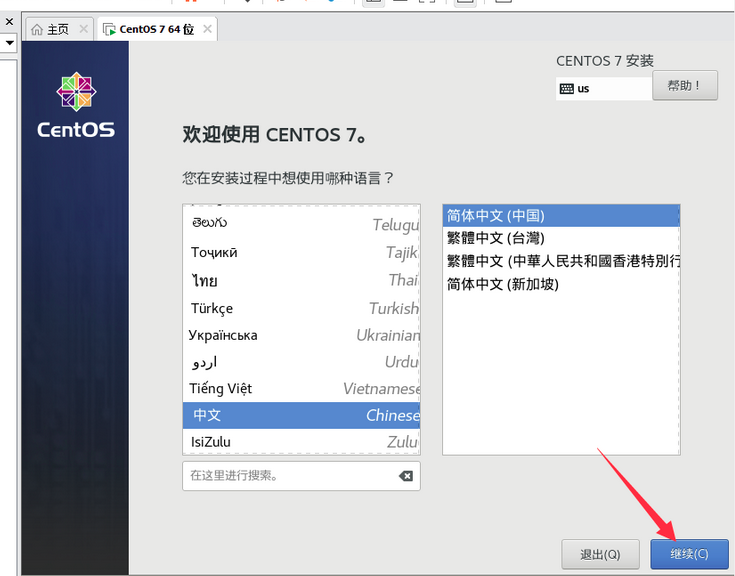Image resolution: width=735 pixels, height=576 pixels.
Task: Close the left library panel with the X
Action: click(9, 22)
